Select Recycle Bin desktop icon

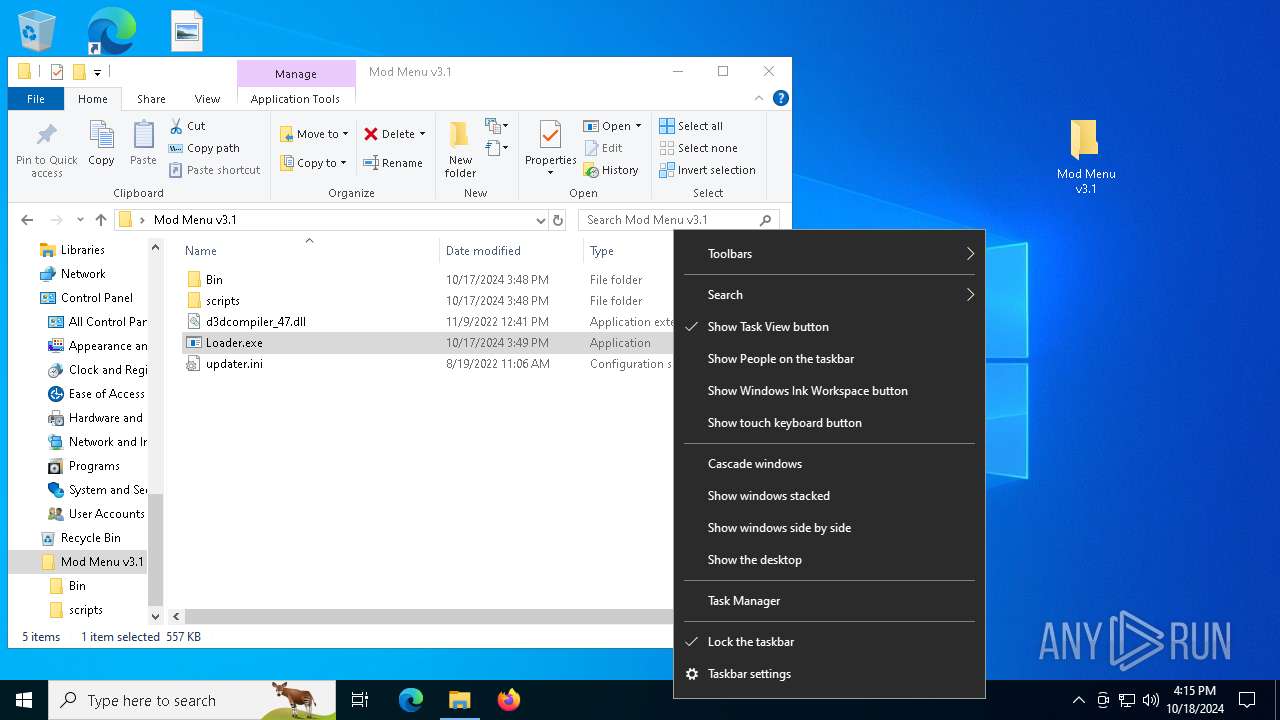pyautogui.click(x=38, y=31)
